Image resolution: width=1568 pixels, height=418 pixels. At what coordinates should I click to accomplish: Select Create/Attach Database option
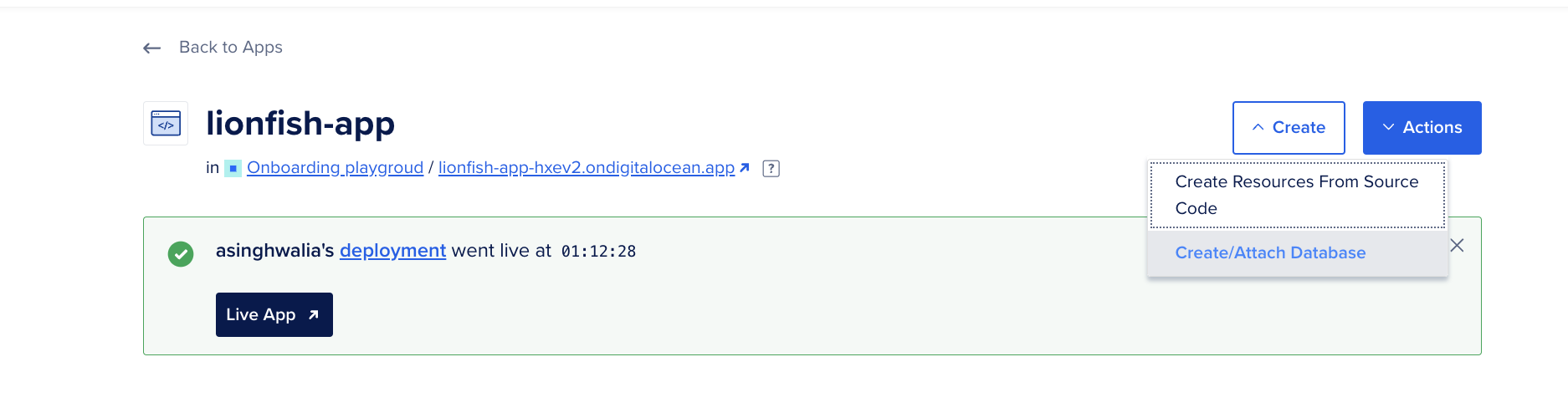[x=1270, y=253]
